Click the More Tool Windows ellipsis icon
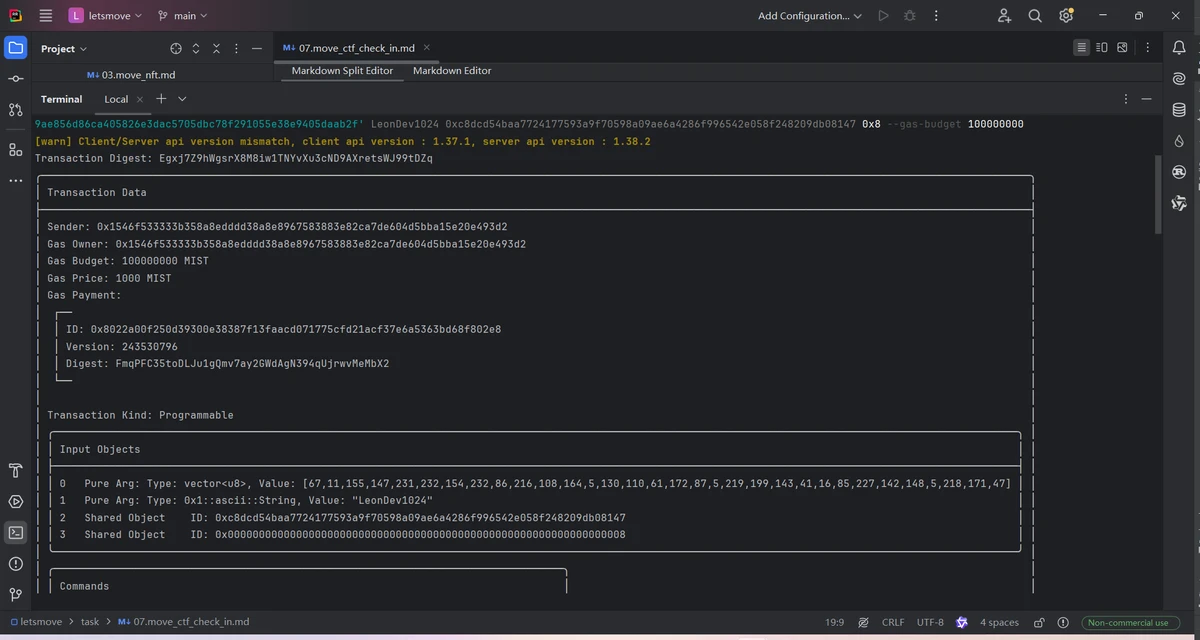This screenshot has height=640, width=1200. [14, 180]
